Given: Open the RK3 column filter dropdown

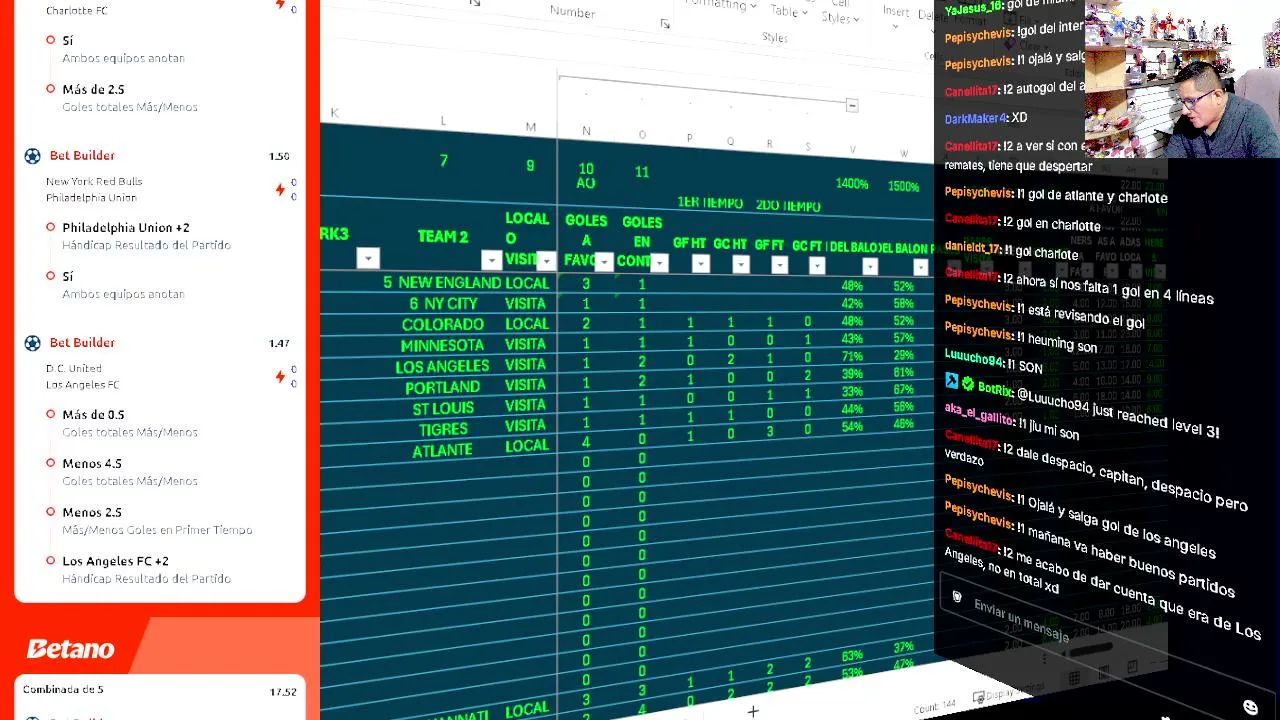Looking at the screenshot, I should [368, 259].
